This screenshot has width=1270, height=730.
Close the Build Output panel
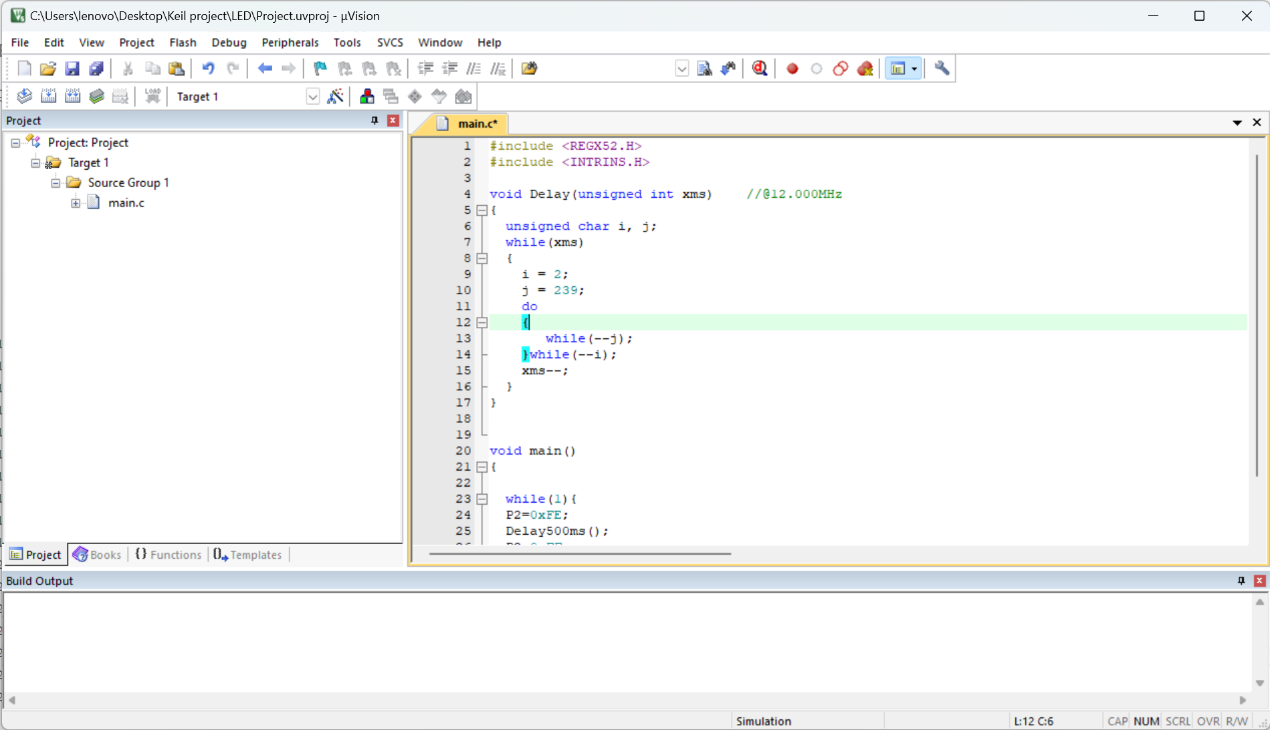click(1259, 581)
